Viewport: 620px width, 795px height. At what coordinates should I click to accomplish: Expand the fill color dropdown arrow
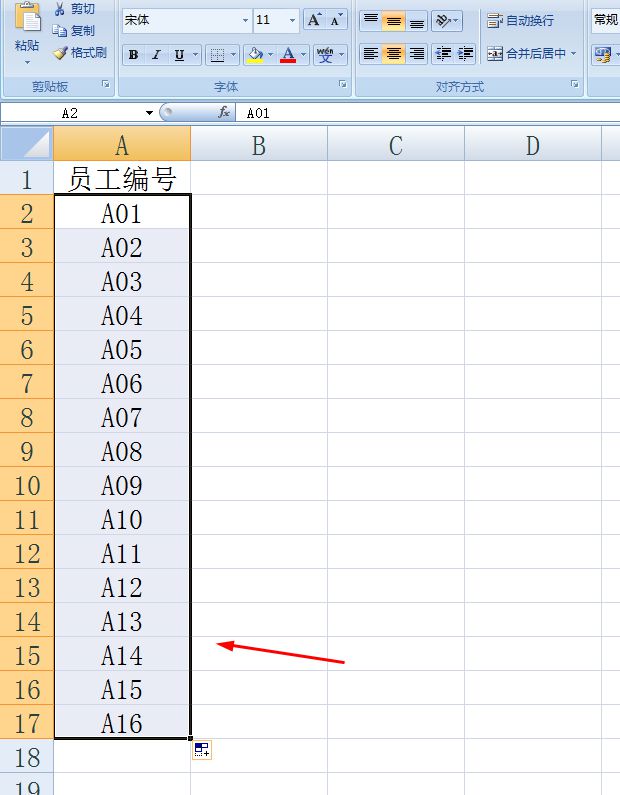pos(270,54)
